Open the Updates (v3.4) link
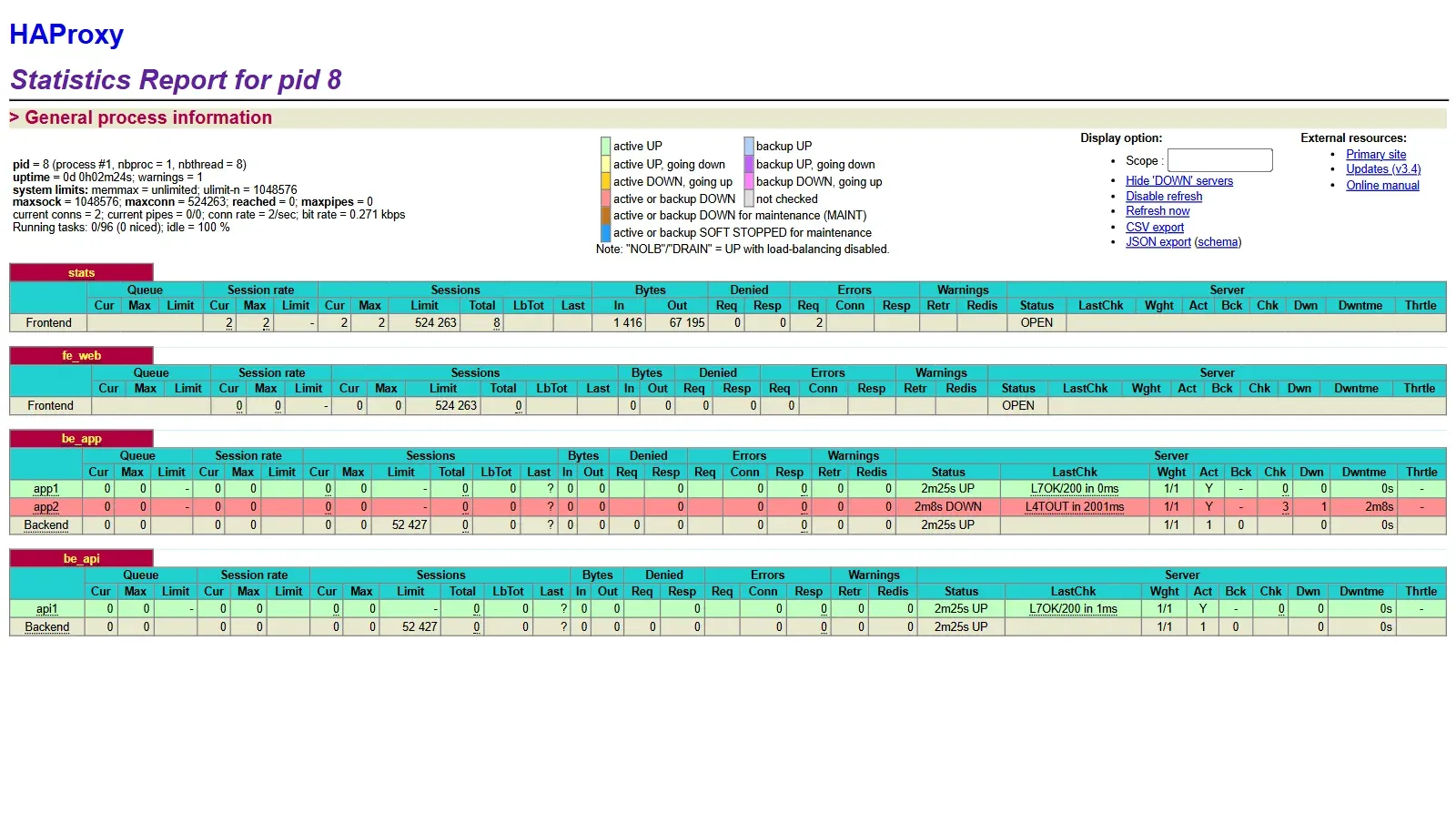Image resolution: width=1456 pixels, height=814 pixels. pyautogui.click(x=1382, y=168)
